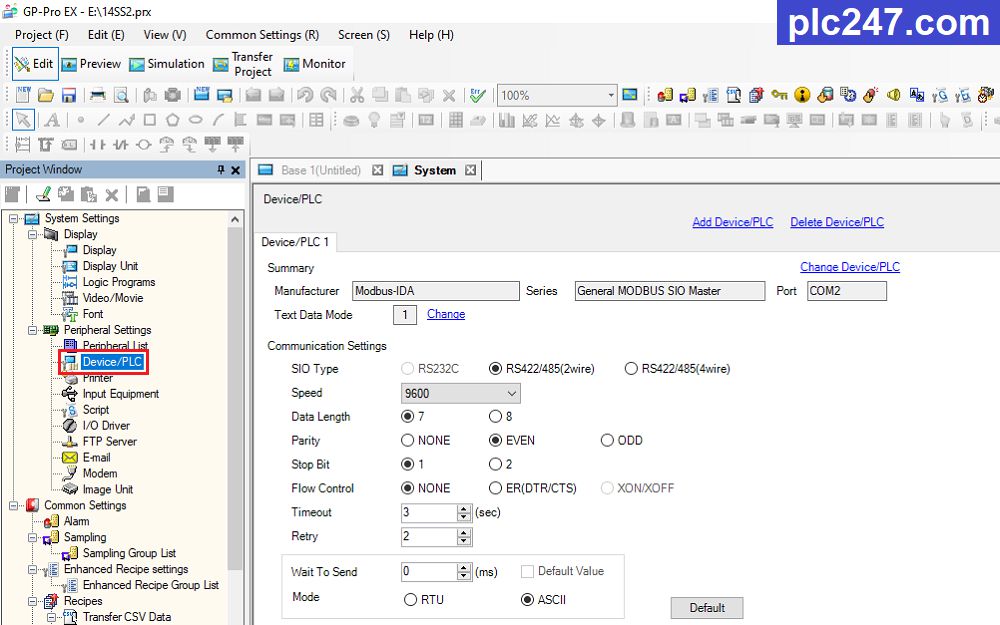Cut selection with the scissors icon
The width and height of the screenshot is (1000, 625).
click(x=357, y=95)
